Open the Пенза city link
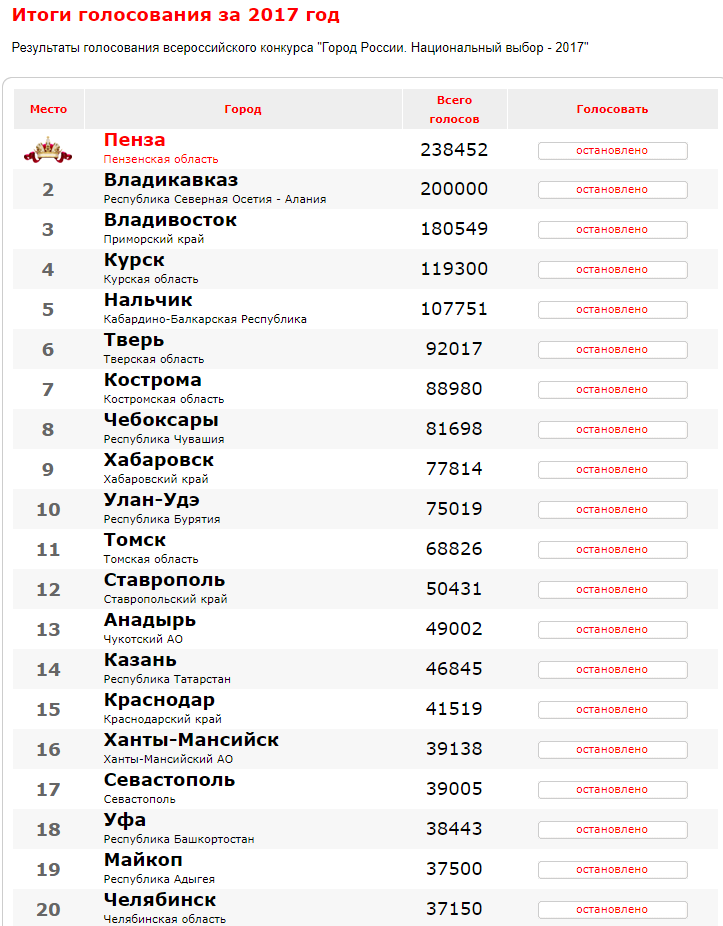723x926 pixels. (x=135, y=141)
